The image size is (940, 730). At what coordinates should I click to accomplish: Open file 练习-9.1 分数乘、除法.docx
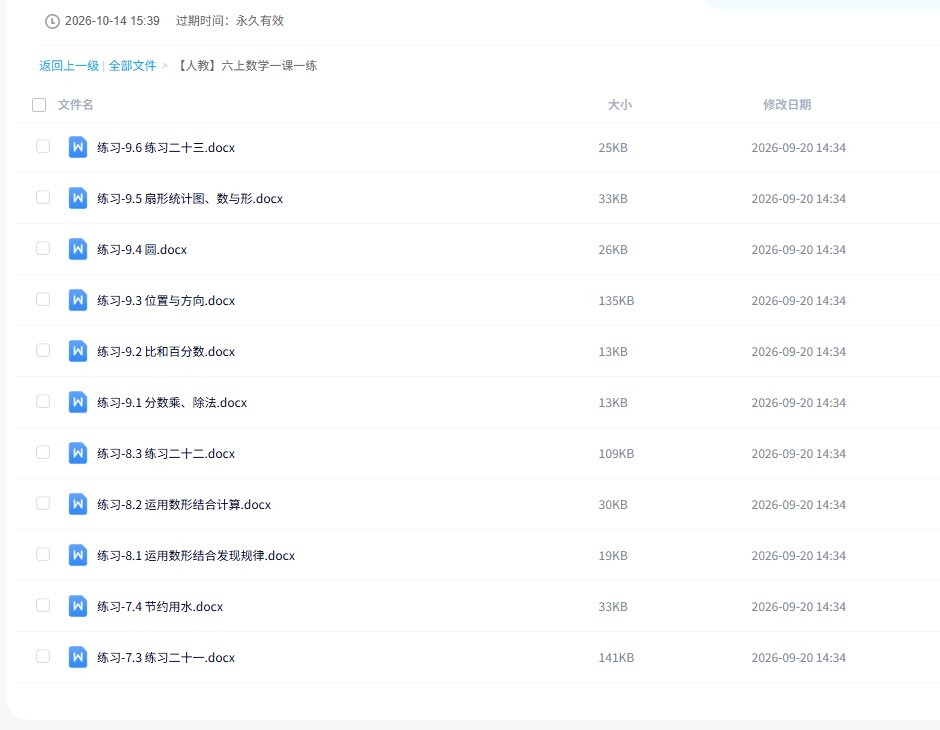point(172,402)
